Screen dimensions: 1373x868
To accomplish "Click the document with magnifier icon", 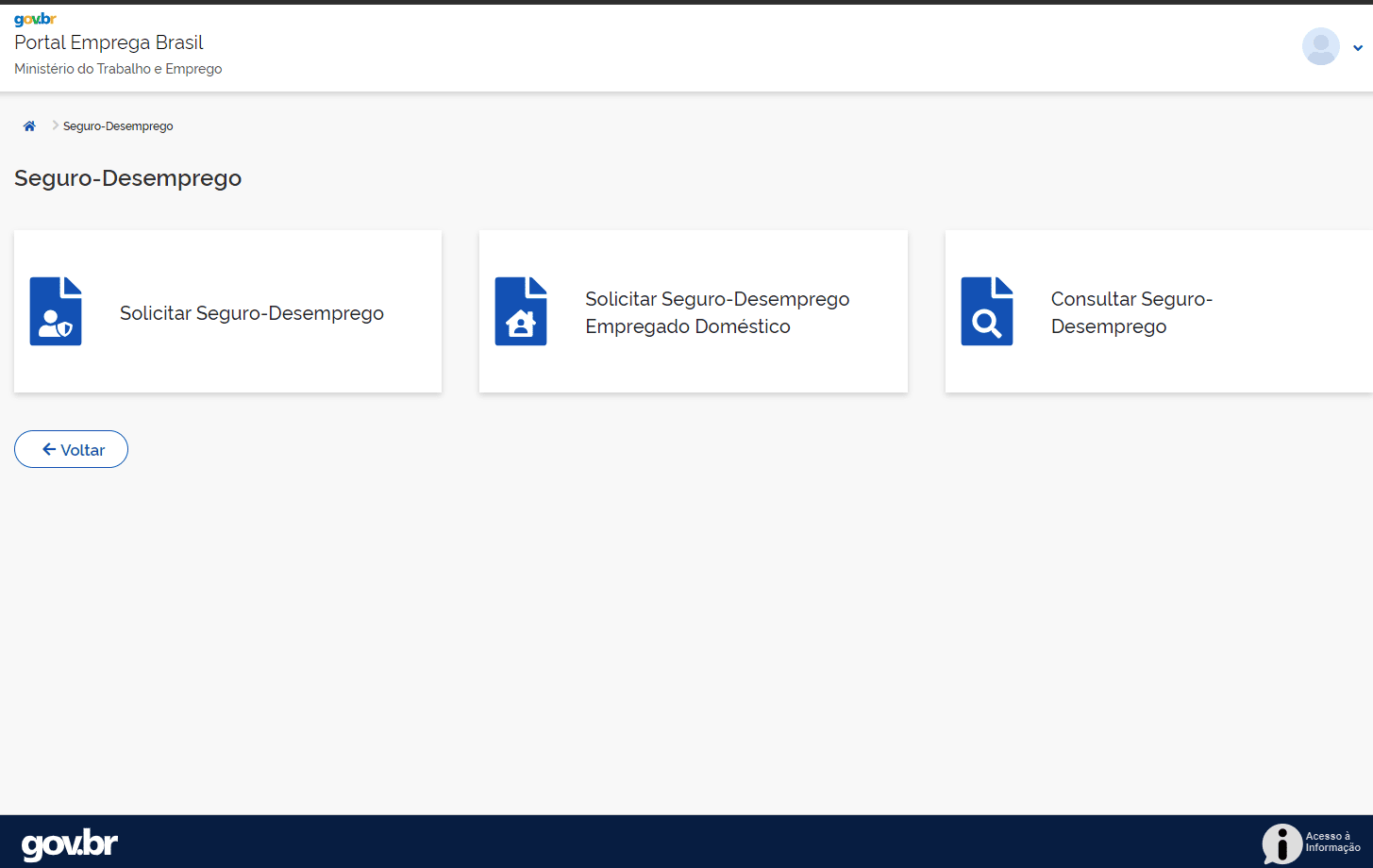I will 987,311.
